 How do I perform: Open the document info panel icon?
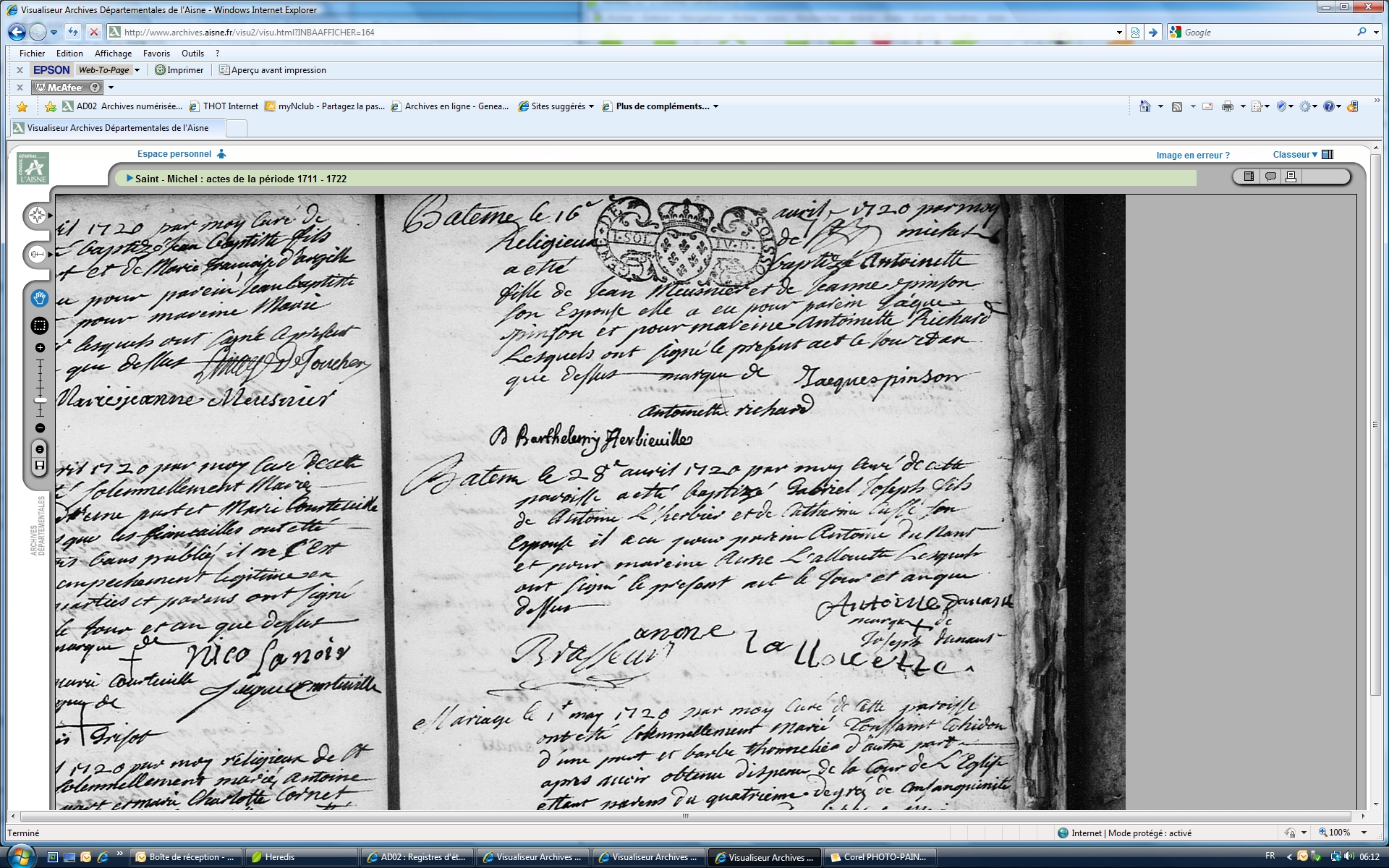1249,176
